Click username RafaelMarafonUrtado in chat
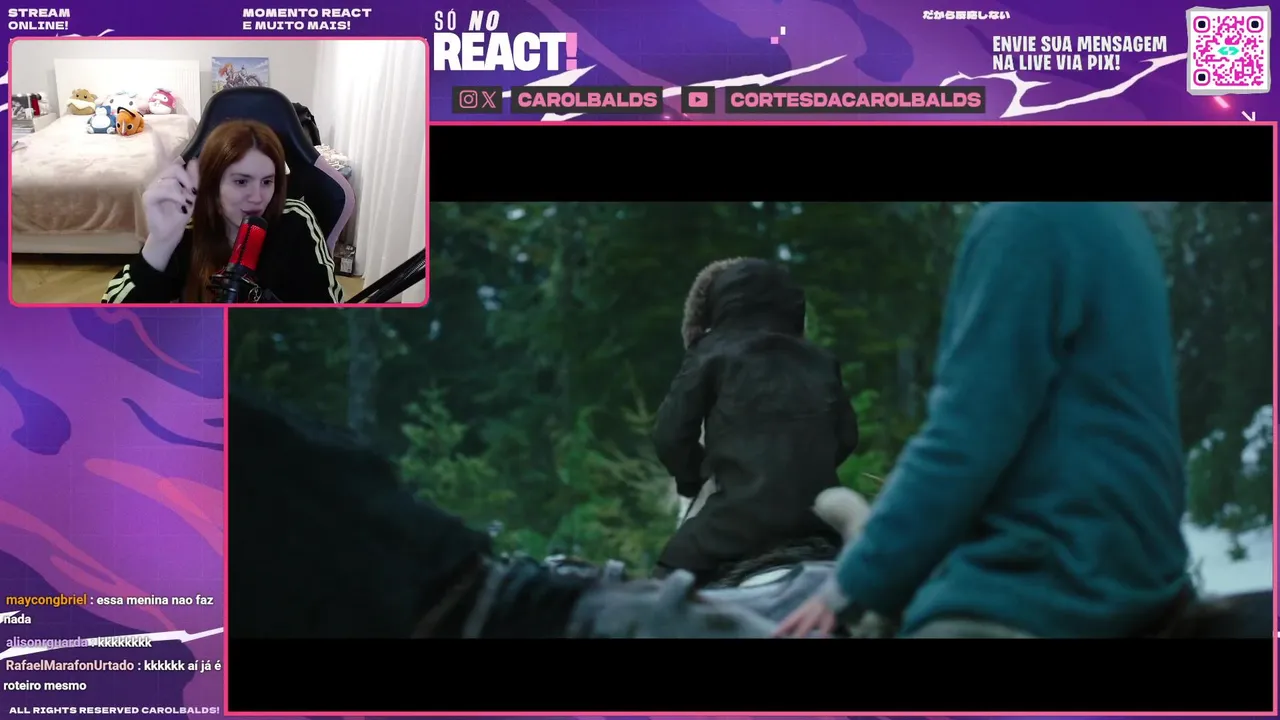1280x720 pixels. pos(70,666)
